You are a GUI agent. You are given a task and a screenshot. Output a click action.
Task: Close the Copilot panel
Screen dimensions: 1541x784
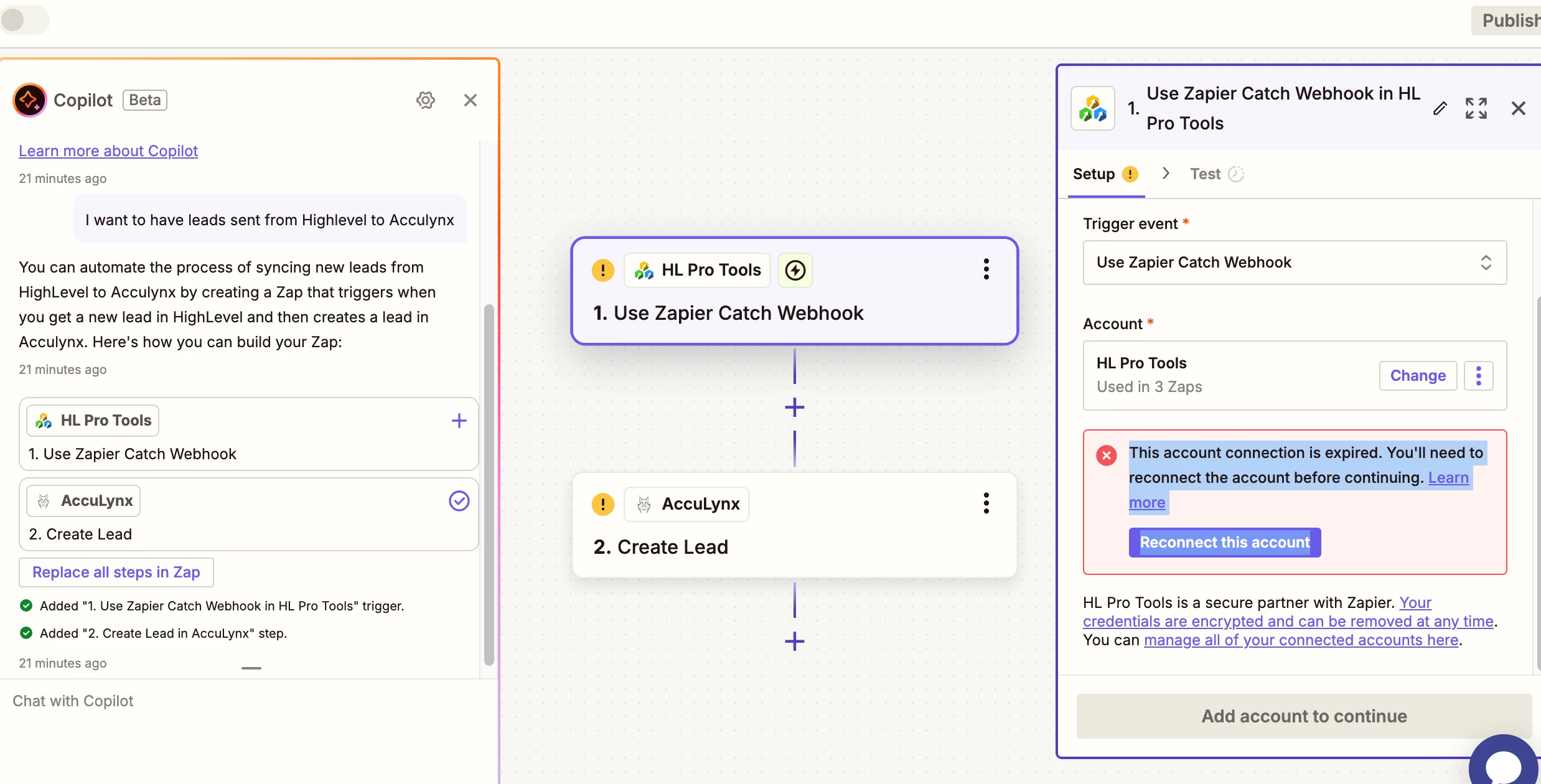471,100
